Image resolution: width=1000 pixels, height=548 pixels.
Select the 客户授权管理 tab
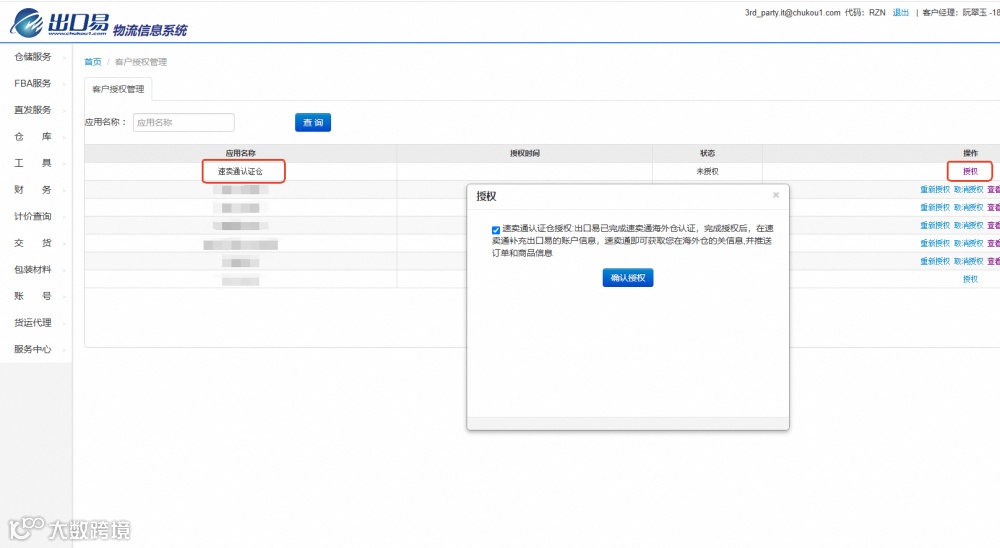click(118, 89)
